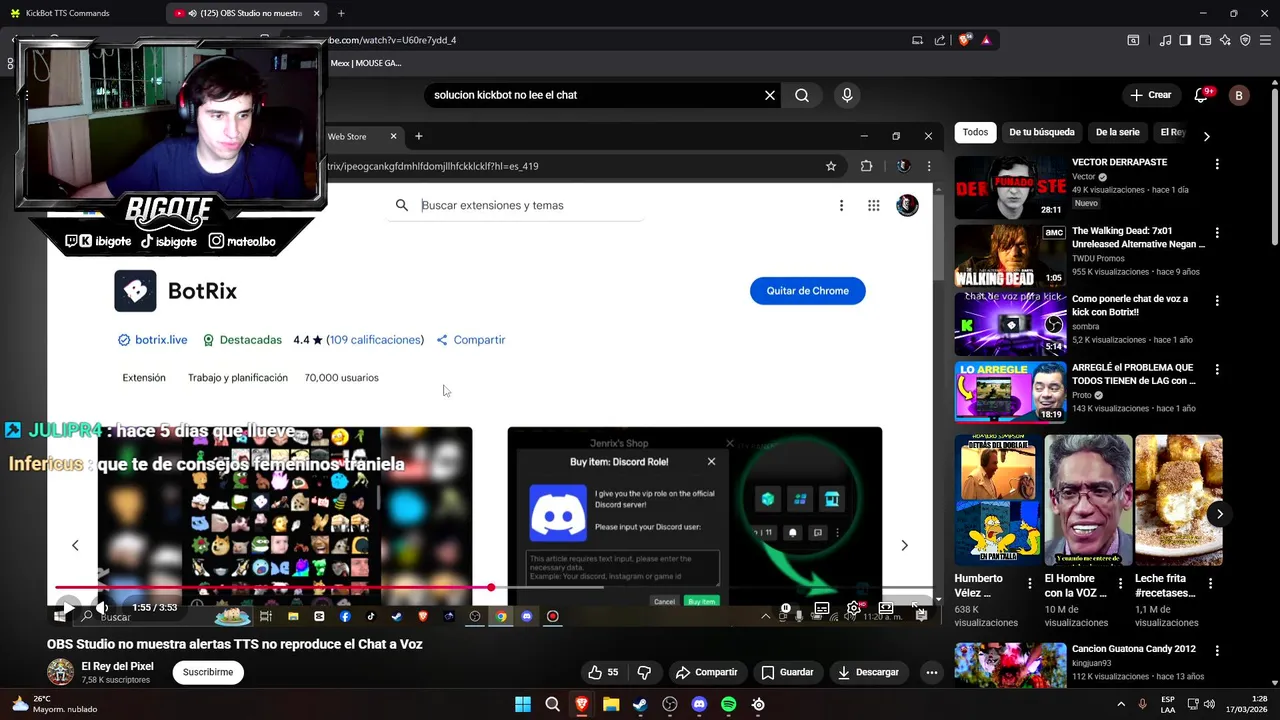This screenshot has width=1280, height=720.
Task: Click the Descargar button
Action: (x=868, y=672)
